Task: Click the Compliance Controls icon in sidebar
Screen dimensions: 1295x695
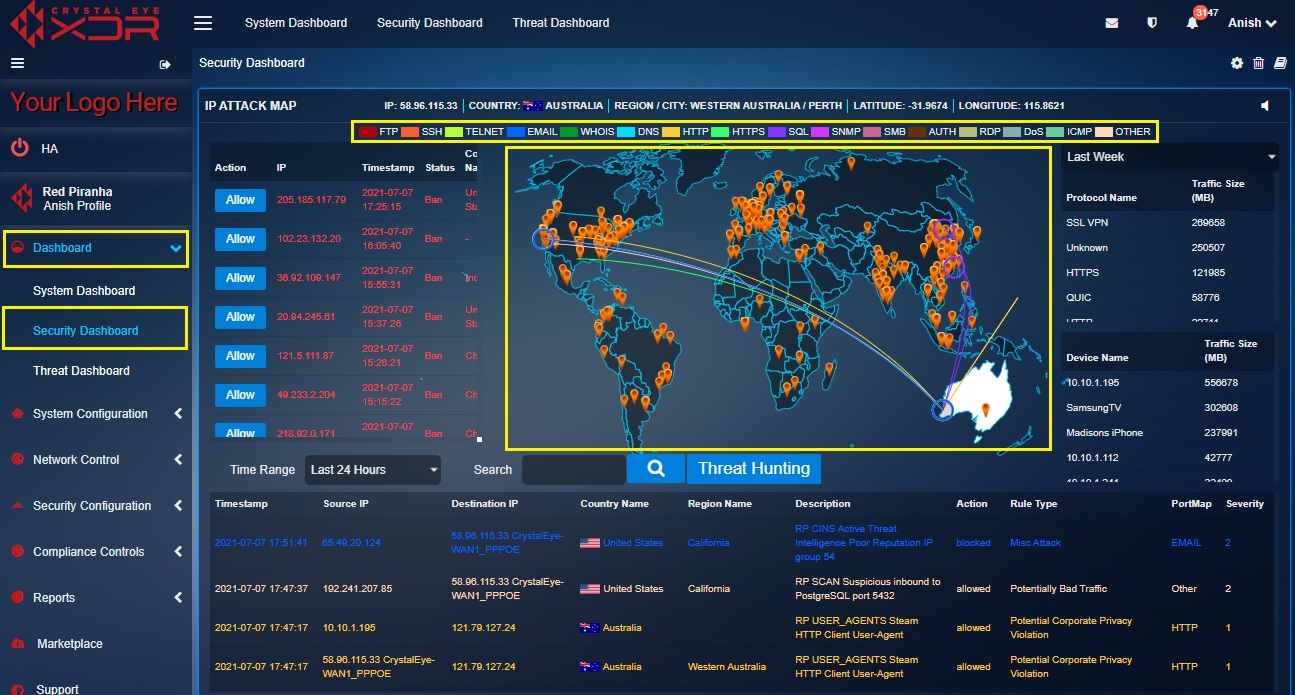Action: pos(15,552)
